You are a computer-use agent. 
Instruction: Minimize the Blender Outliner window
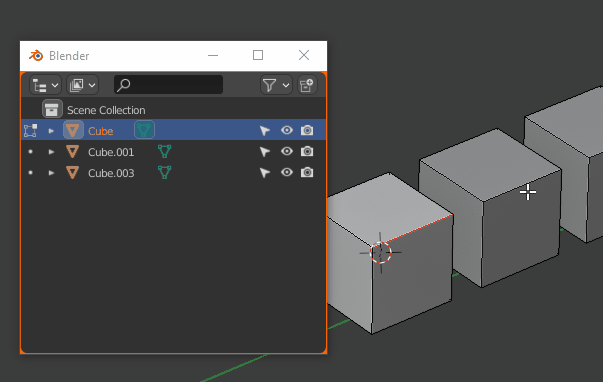213,56
